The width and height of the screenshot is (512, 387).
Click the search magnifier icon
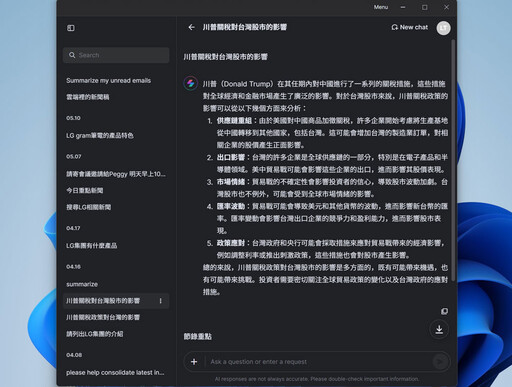(72, 55)
